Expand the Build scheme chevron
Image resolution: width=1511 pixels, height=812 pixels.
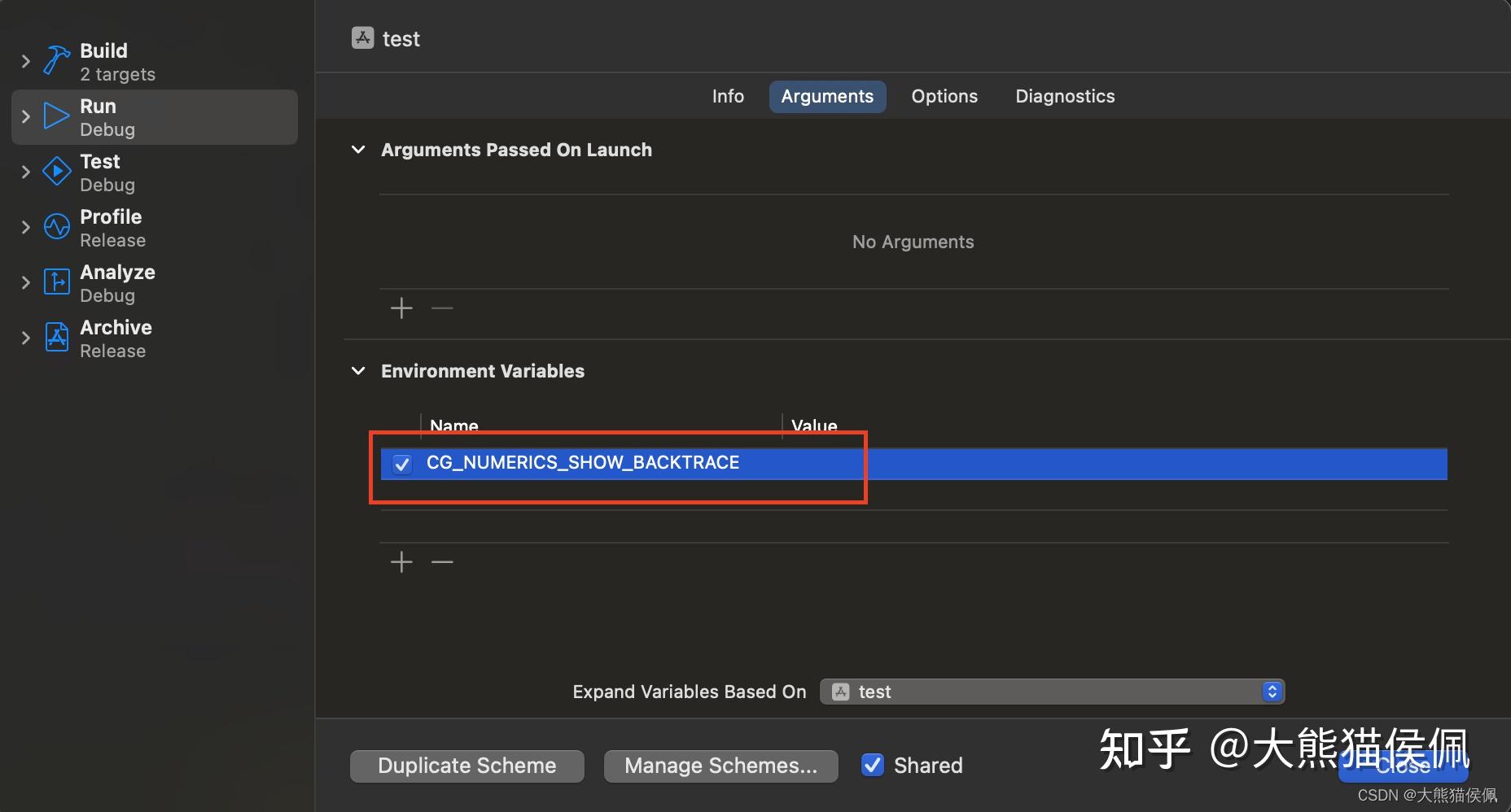[x=24, y=60]
